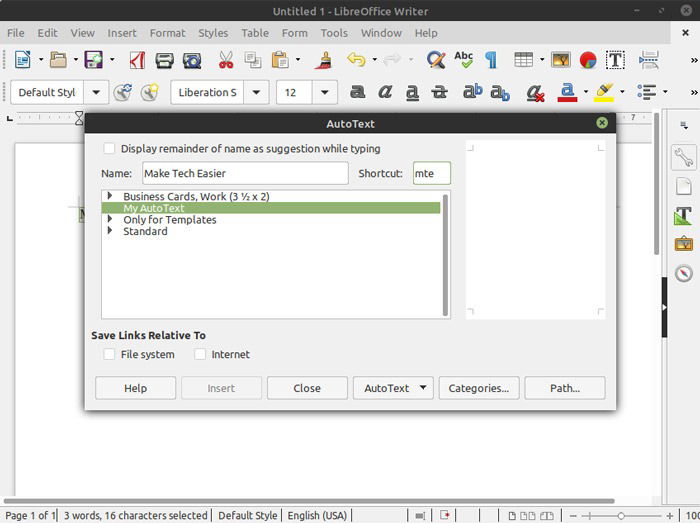Click the Update Style icon
The height and width of the screenshot is (523, 700).
pos(122,92)
